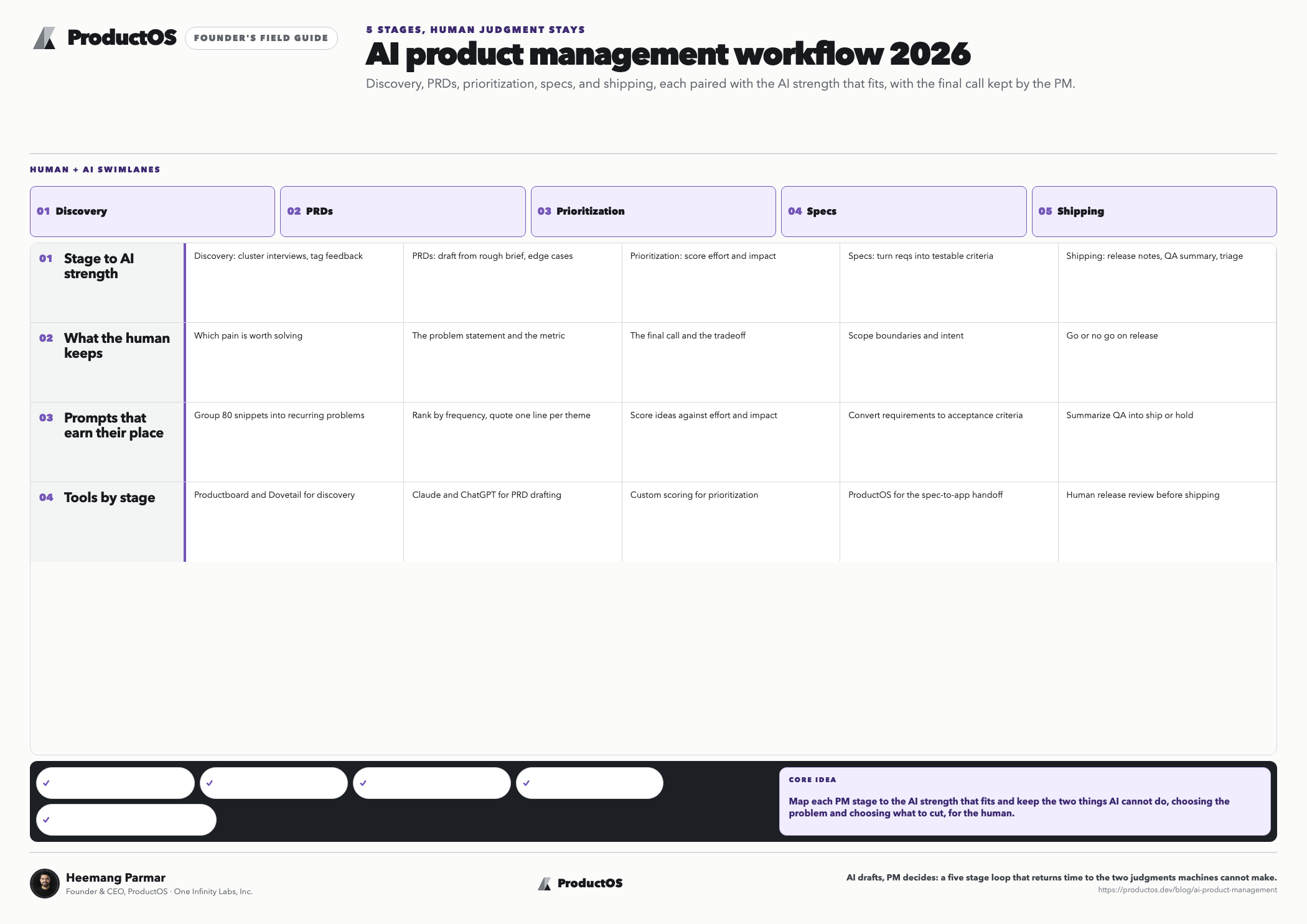Click '5 Stages, Human Judgment Stays' kicker text
Screen dimensions: 1307x924
point(475,30)
